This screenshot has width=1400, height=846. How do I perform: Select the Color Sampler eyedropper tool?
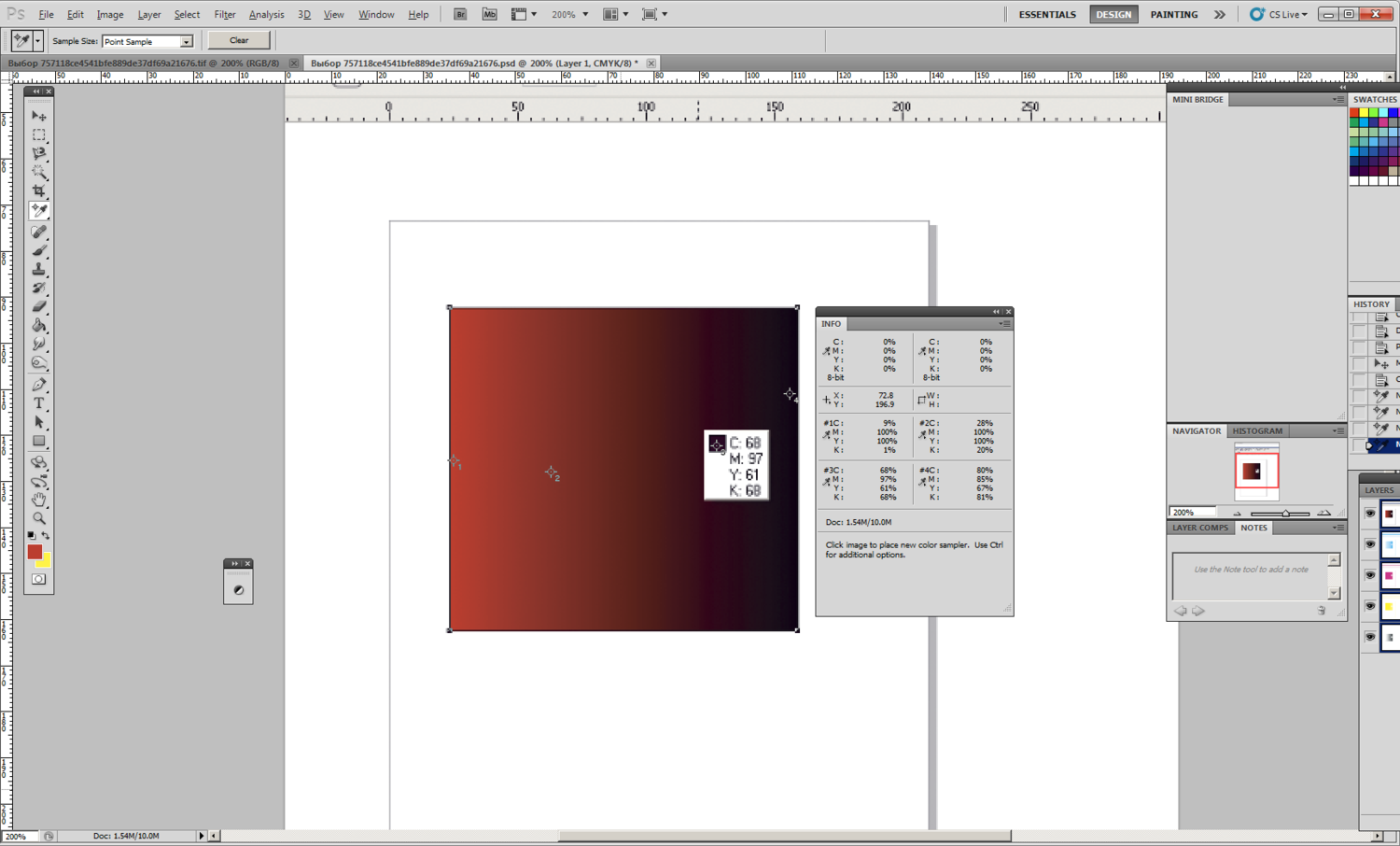(39, 211)
